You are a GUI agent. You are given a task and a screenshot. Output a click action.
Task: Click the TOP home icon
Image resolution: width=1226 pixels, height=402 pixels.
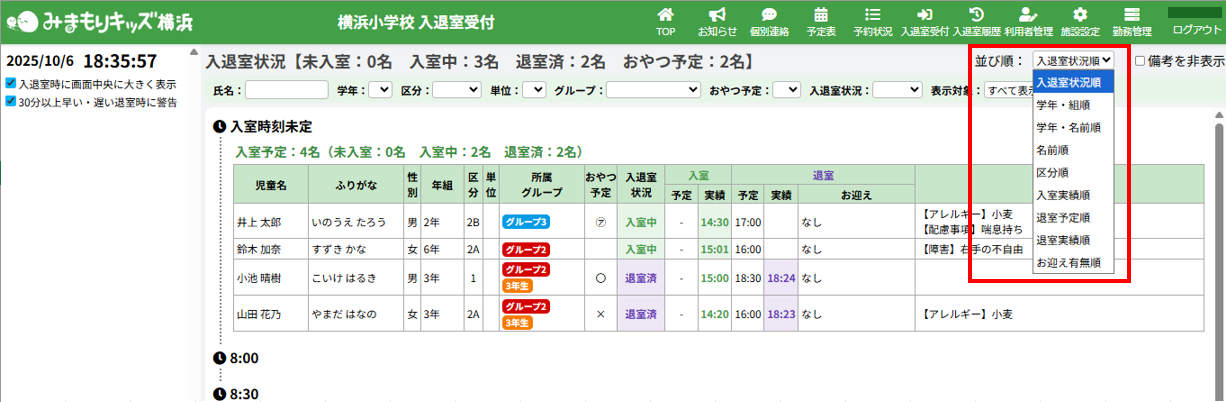click(665, 15)
